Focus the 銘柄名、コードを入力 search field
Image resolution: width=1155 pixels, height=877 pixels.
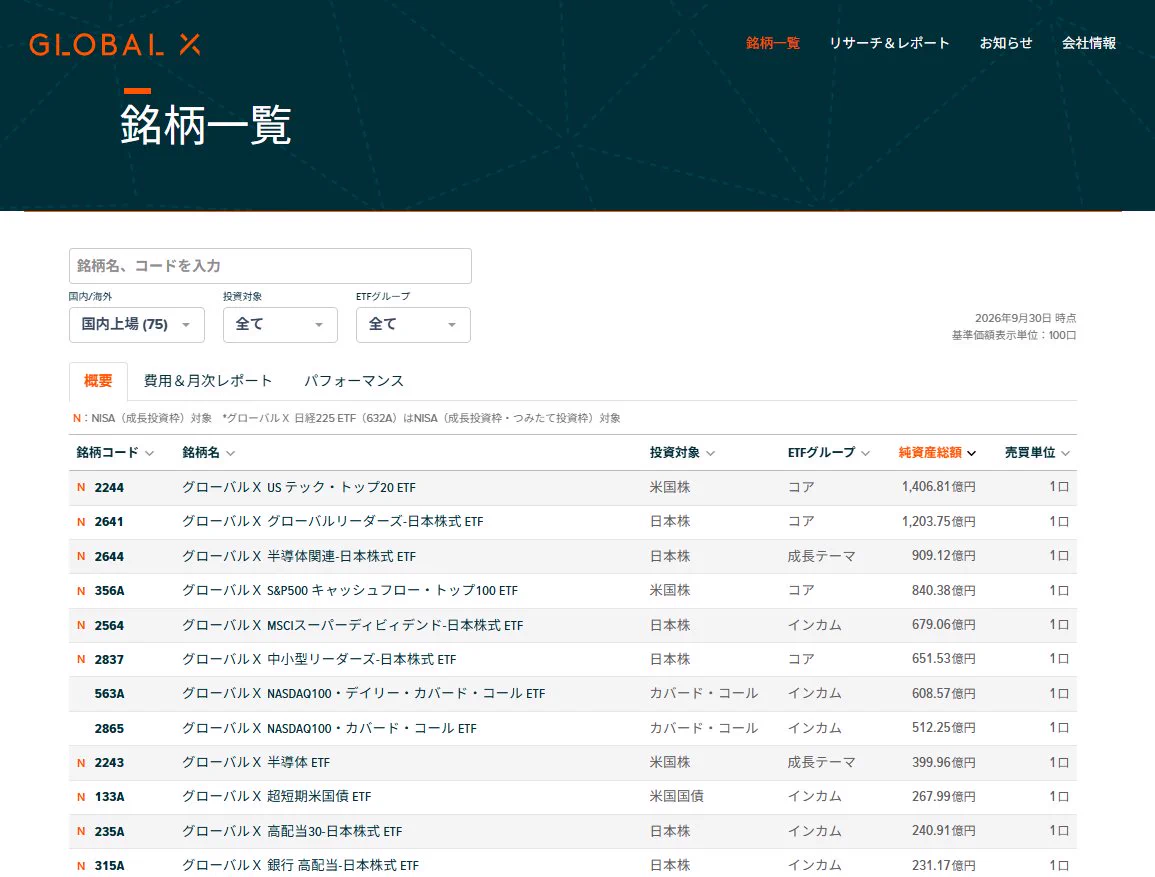[x=270, y=266]
